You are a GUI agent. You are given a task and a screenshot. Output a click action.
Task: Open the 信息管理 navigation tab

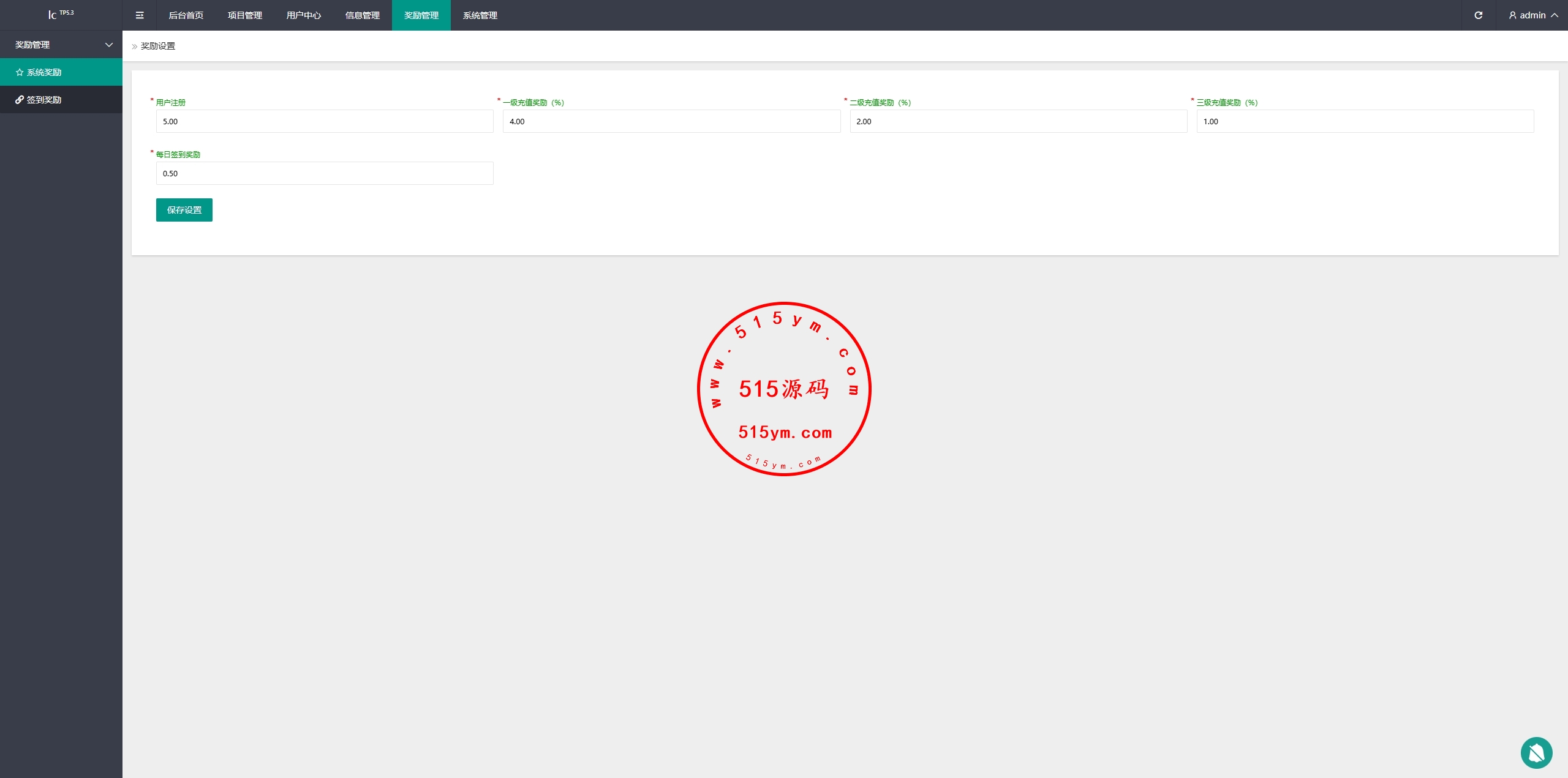coord(362,15)
